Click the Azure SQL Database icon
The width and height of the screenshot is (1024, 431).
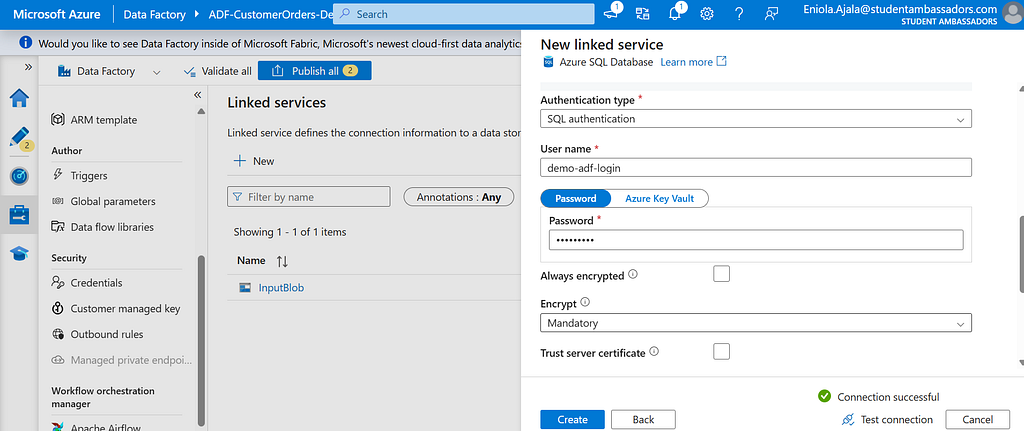pyautogui.click(x=548, y=62)
